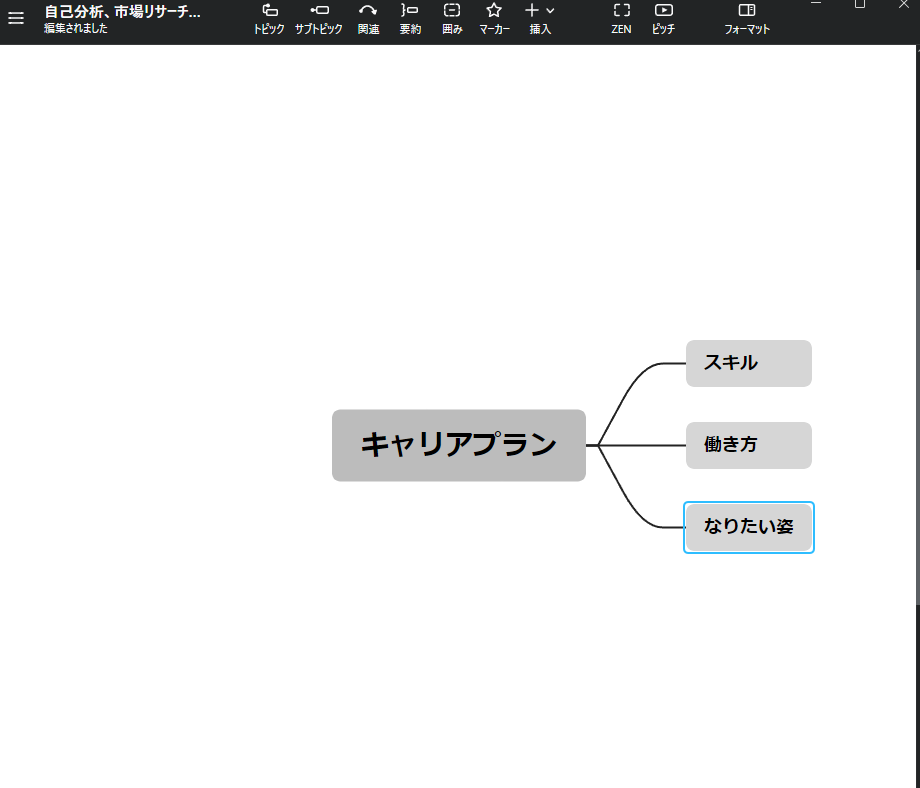Screen dimensions: 920x788
Task: Open the hamburger main menu
Action: click(x=16, y=18)
